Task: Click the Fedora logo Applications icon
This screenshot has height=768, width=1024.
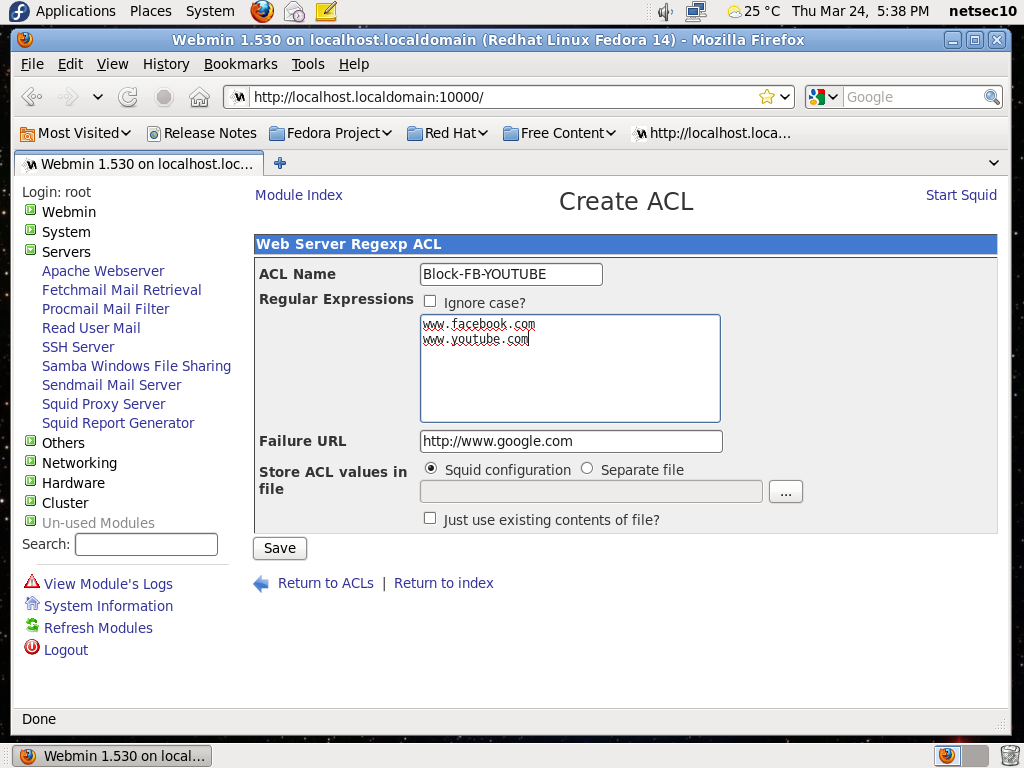Action: [x=19, y=11]
